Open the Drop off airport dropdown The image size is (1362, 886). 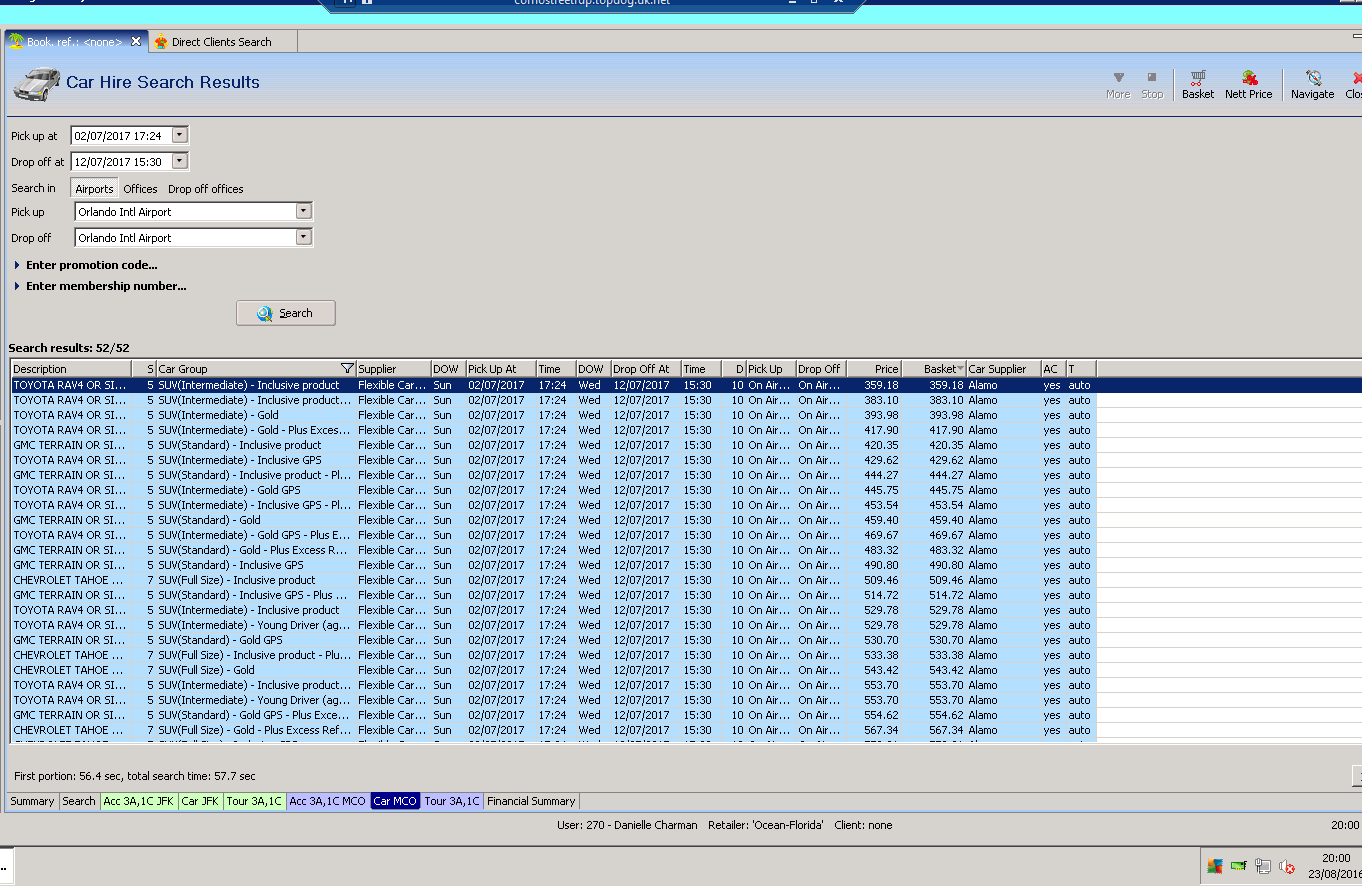tap(303, 238)
